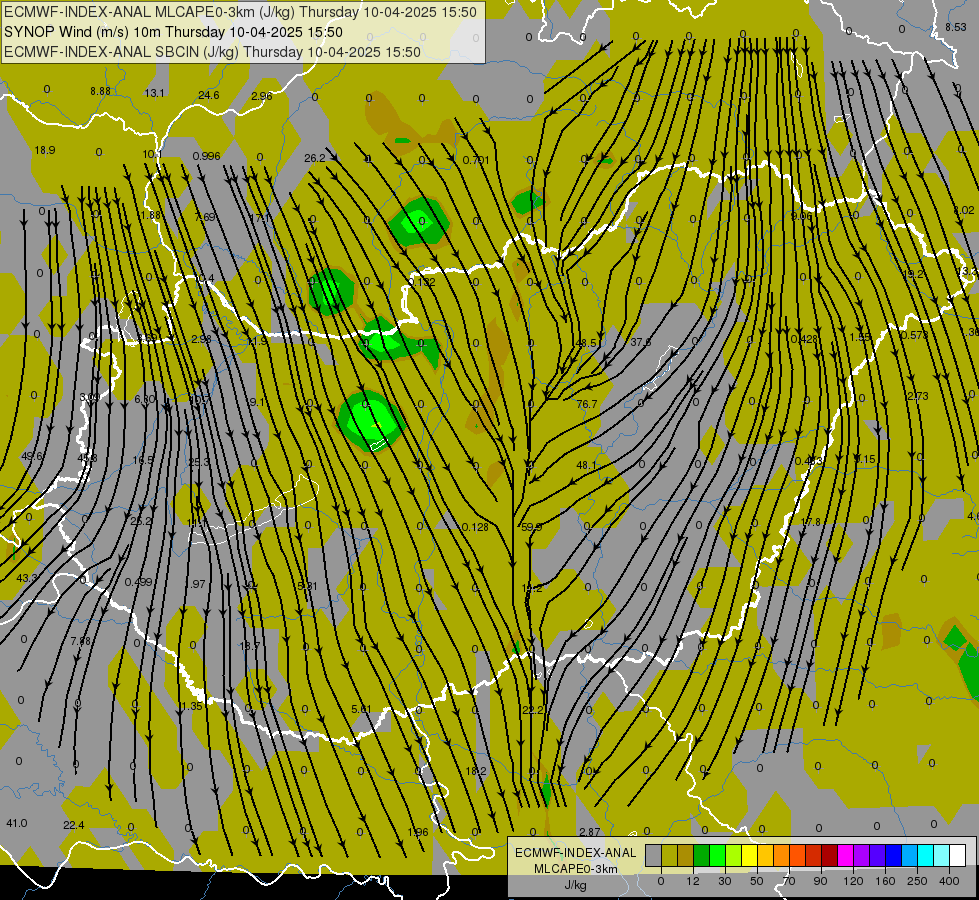Viewport: 979px width, 900px height.
Task: Click the map value 1.96
Action: [x=418, y=832]
